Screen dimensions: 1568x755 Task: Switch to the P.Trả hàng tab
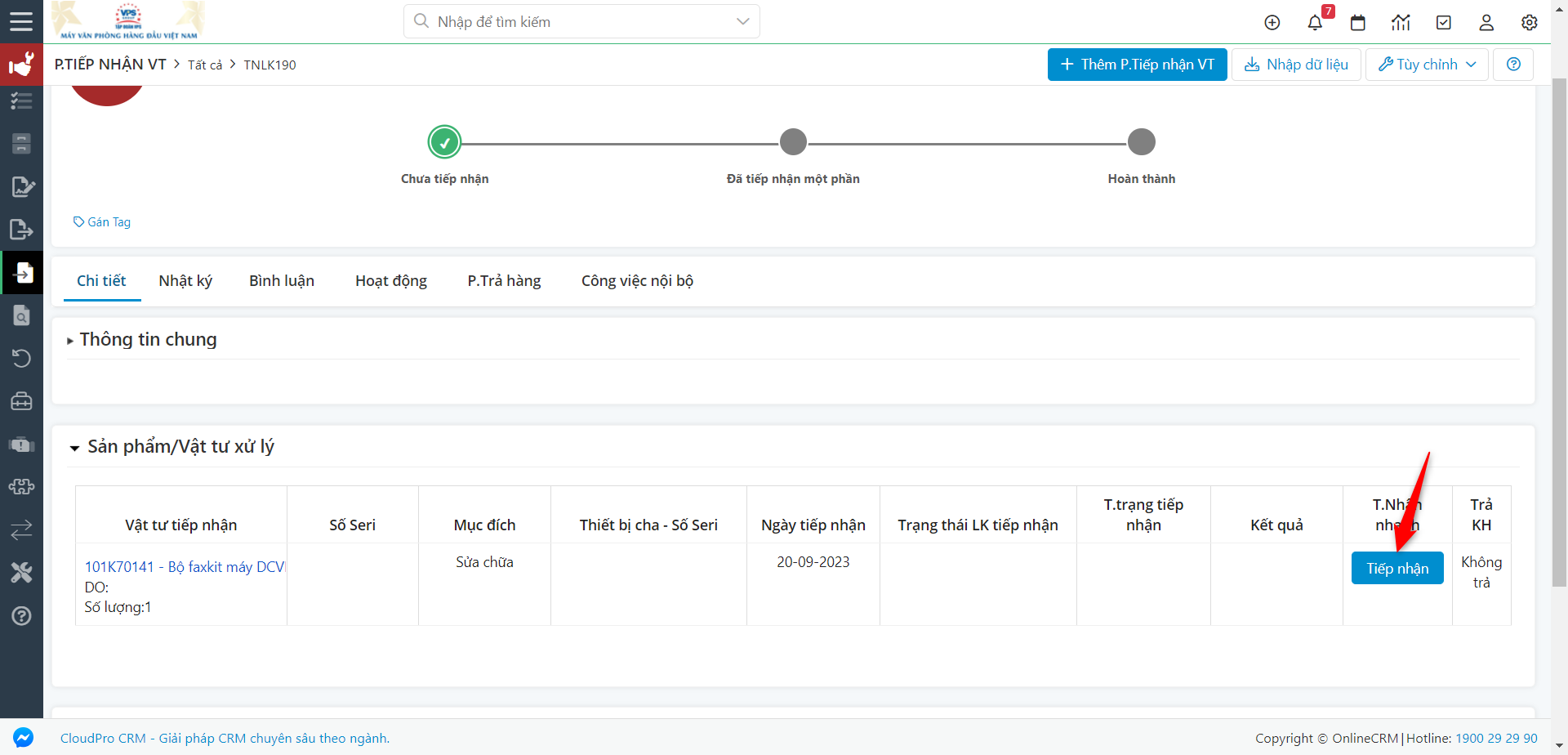[504, 281]
